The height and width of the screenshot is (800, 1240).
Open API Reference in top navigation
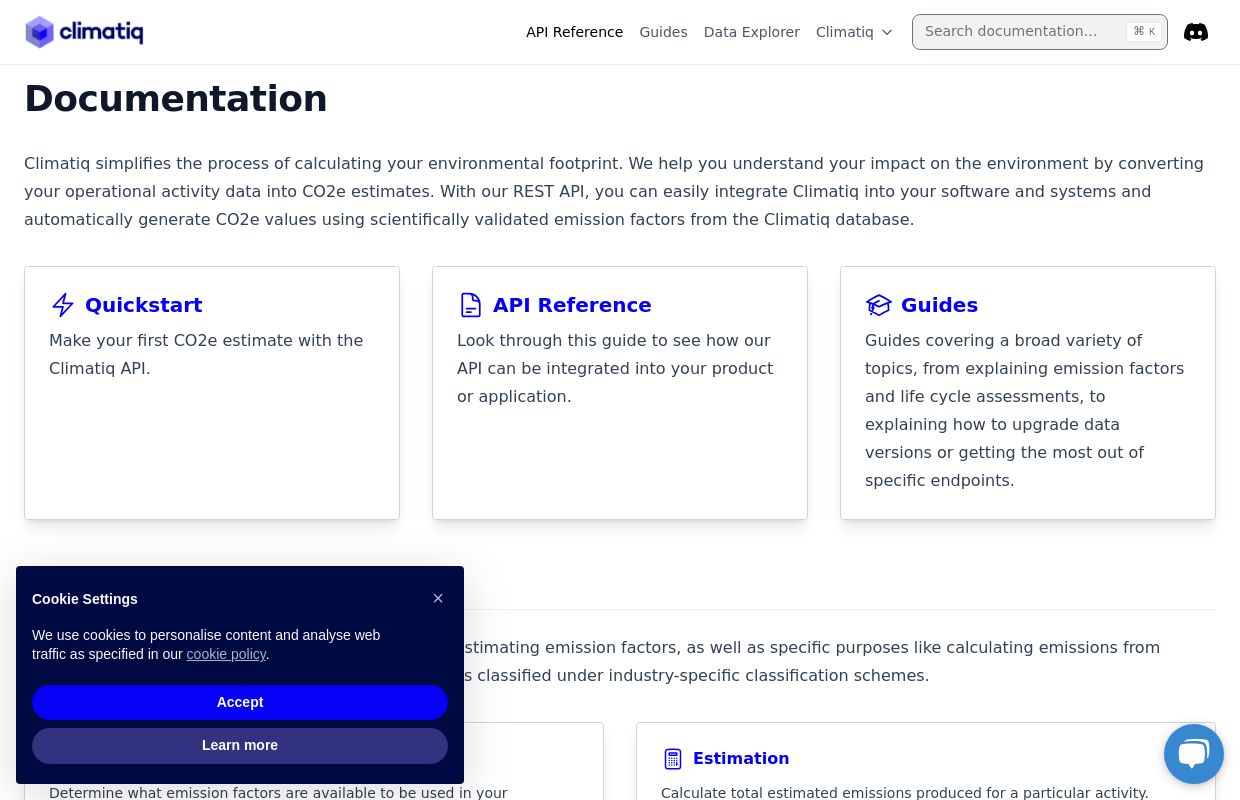point(575,32)
